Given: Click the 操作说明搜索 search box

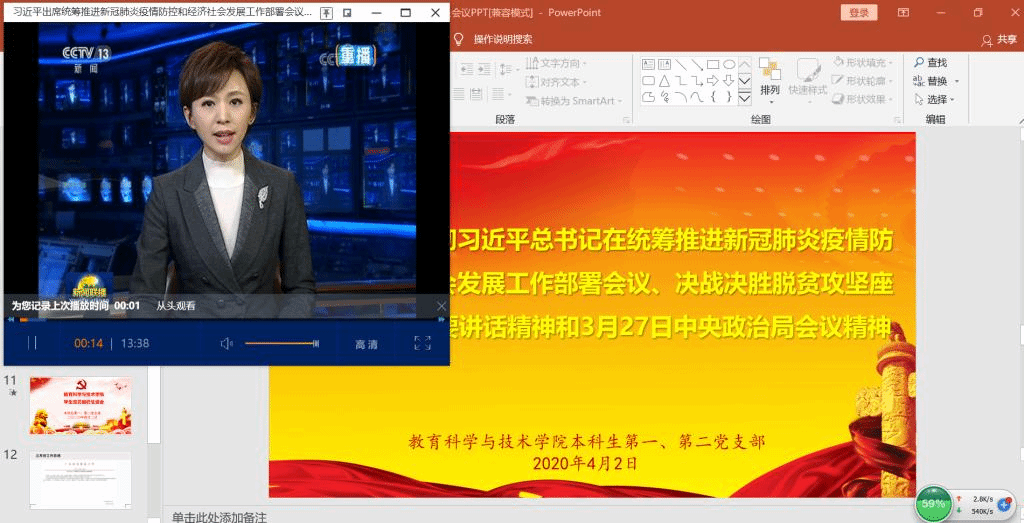Looking at the screenshot, I should pos(502,39).
